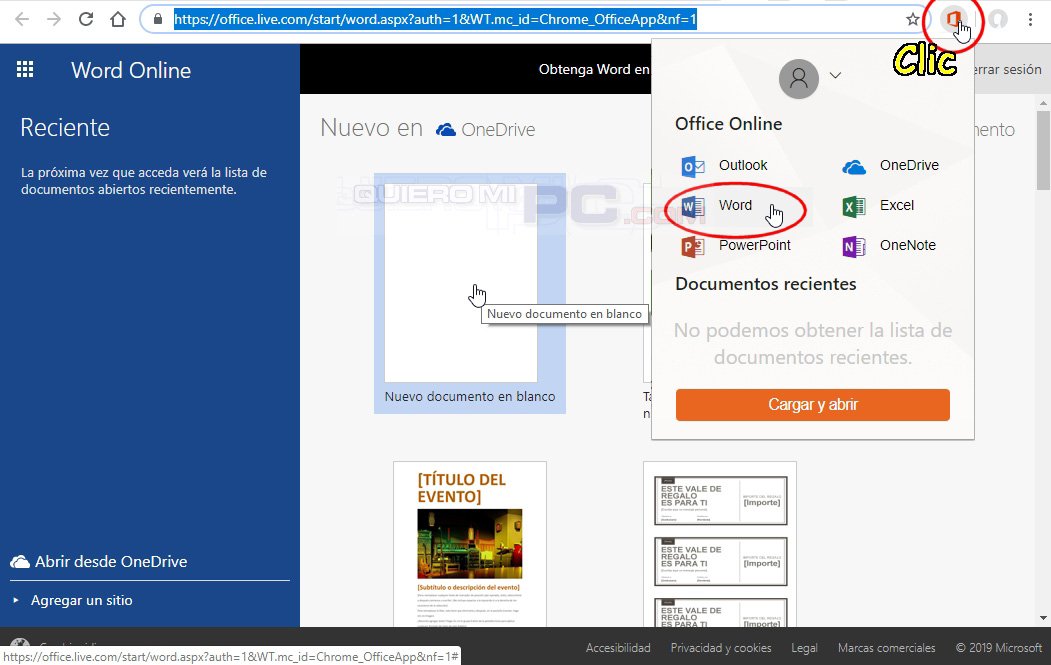Click the Agregar un sitio link

(82, 600)
